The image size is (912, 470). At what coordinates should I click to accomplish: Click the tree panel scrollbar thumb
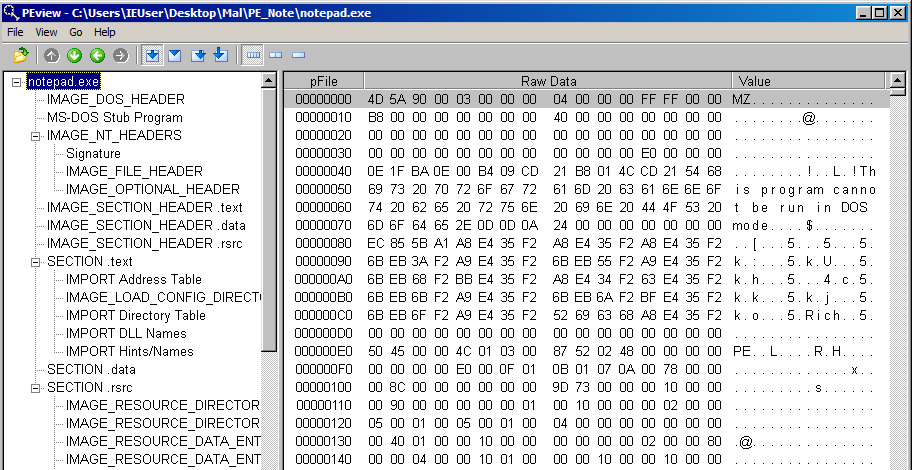(269, 219)
